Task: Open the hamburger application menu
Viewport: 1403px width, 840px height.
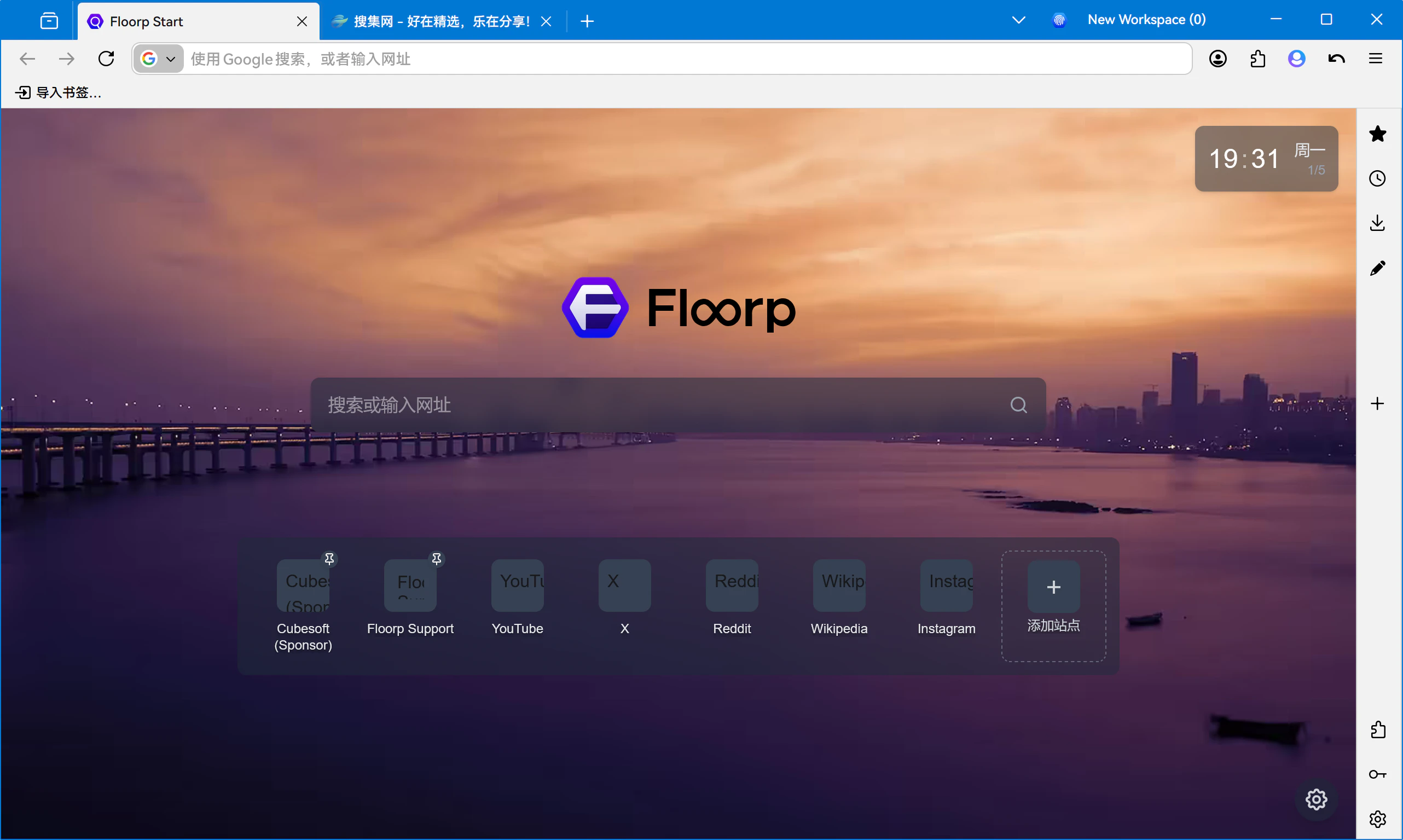Action: (x=1375, y=59)
